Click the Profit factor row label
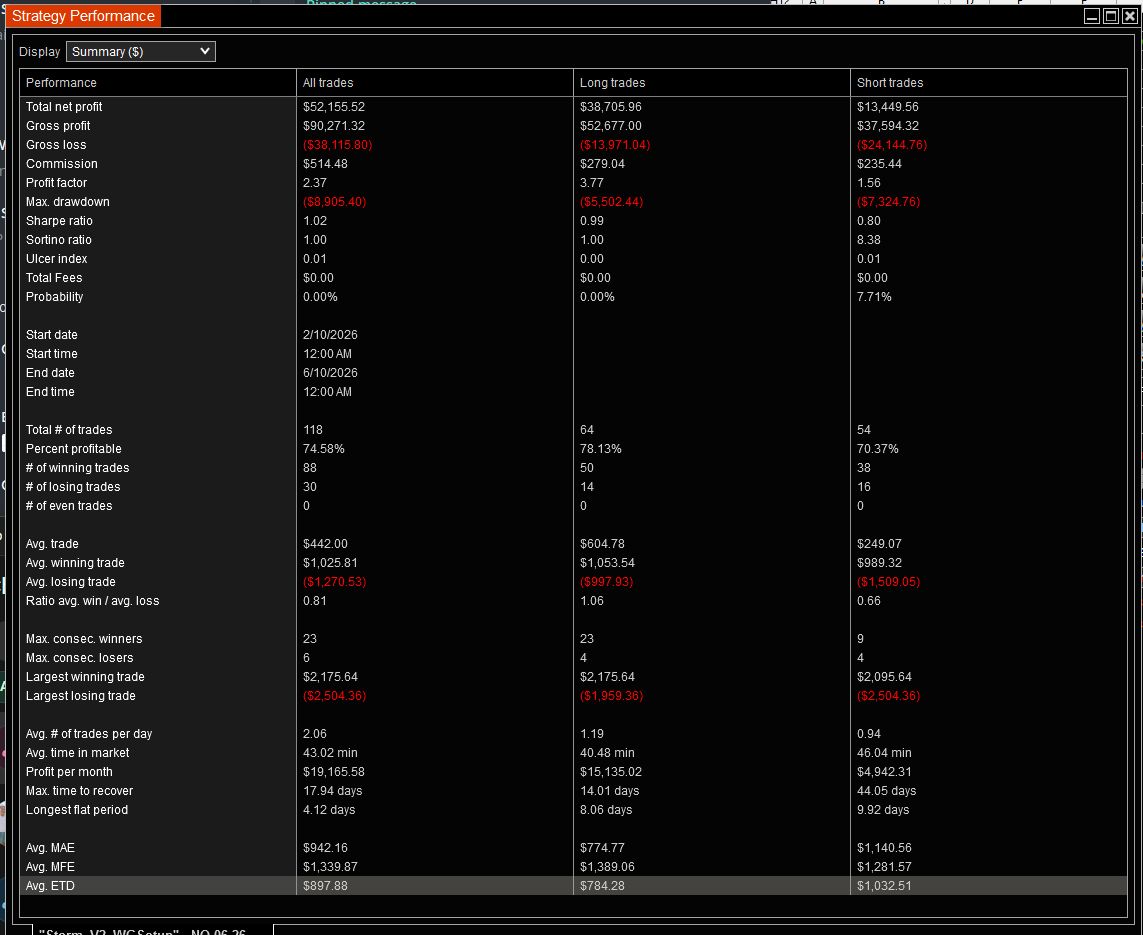The height and width of the screenshot is (935, 1143). coord(56,183)
